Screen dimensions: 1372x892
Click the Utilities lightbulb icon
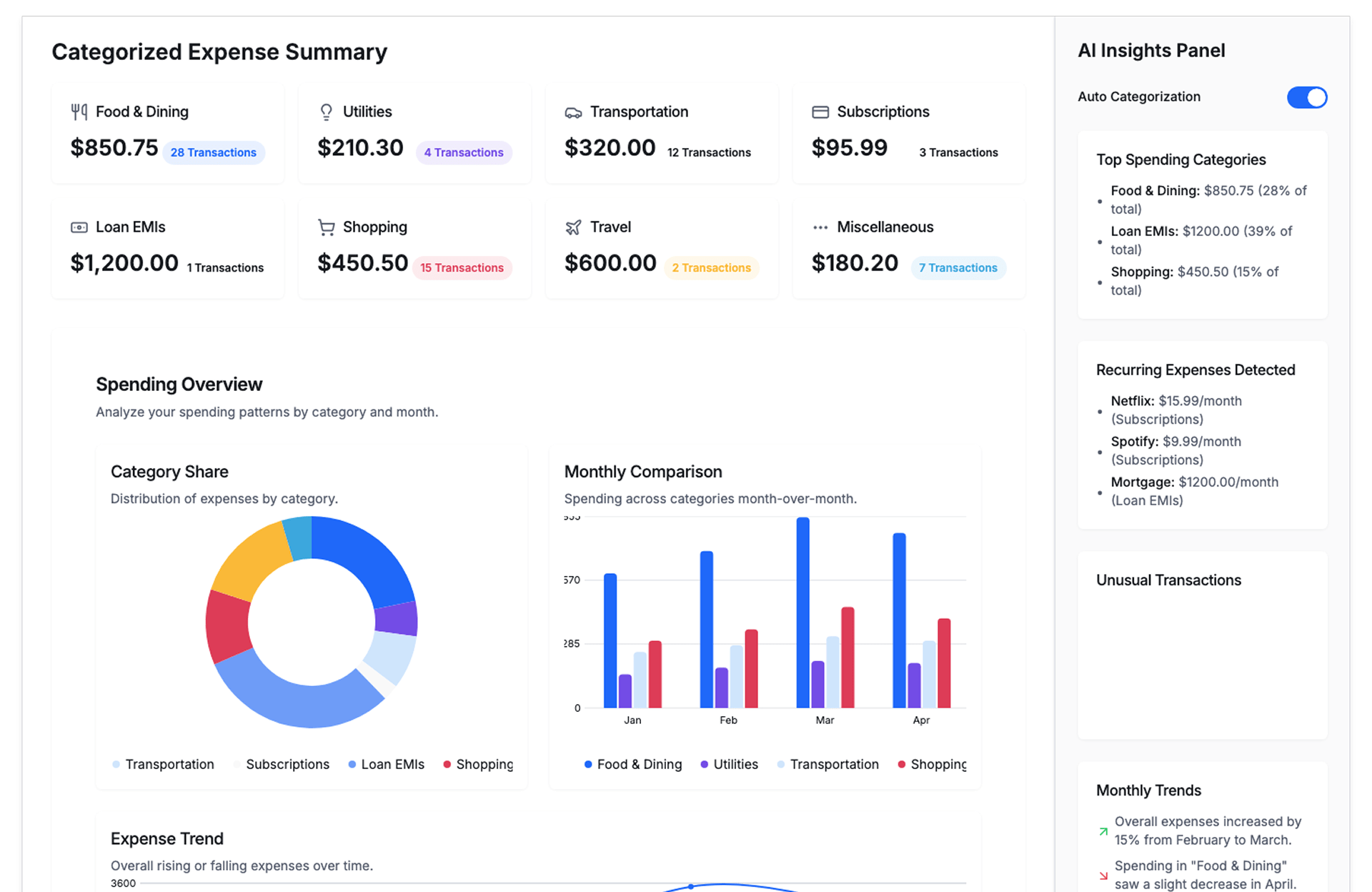tap(326, 112)
